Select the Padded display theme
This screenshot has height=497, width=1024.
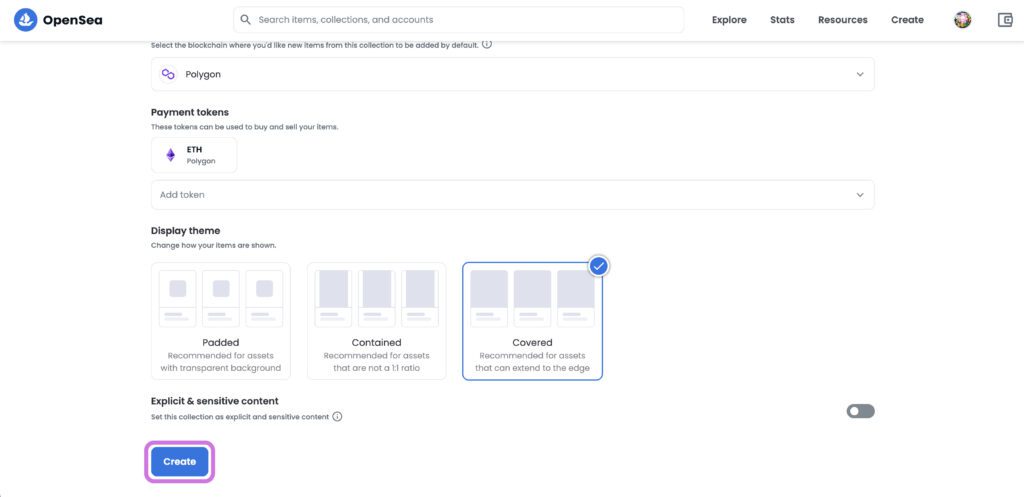pyautogui.click(x=221, y=321)
